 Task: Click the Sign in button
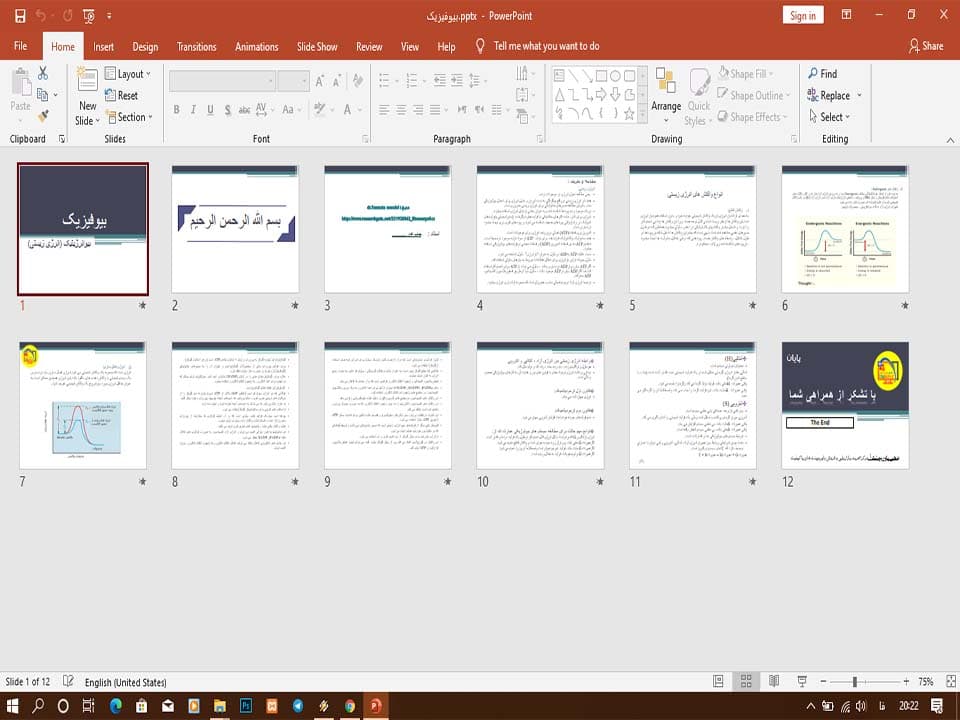[803, 15]
